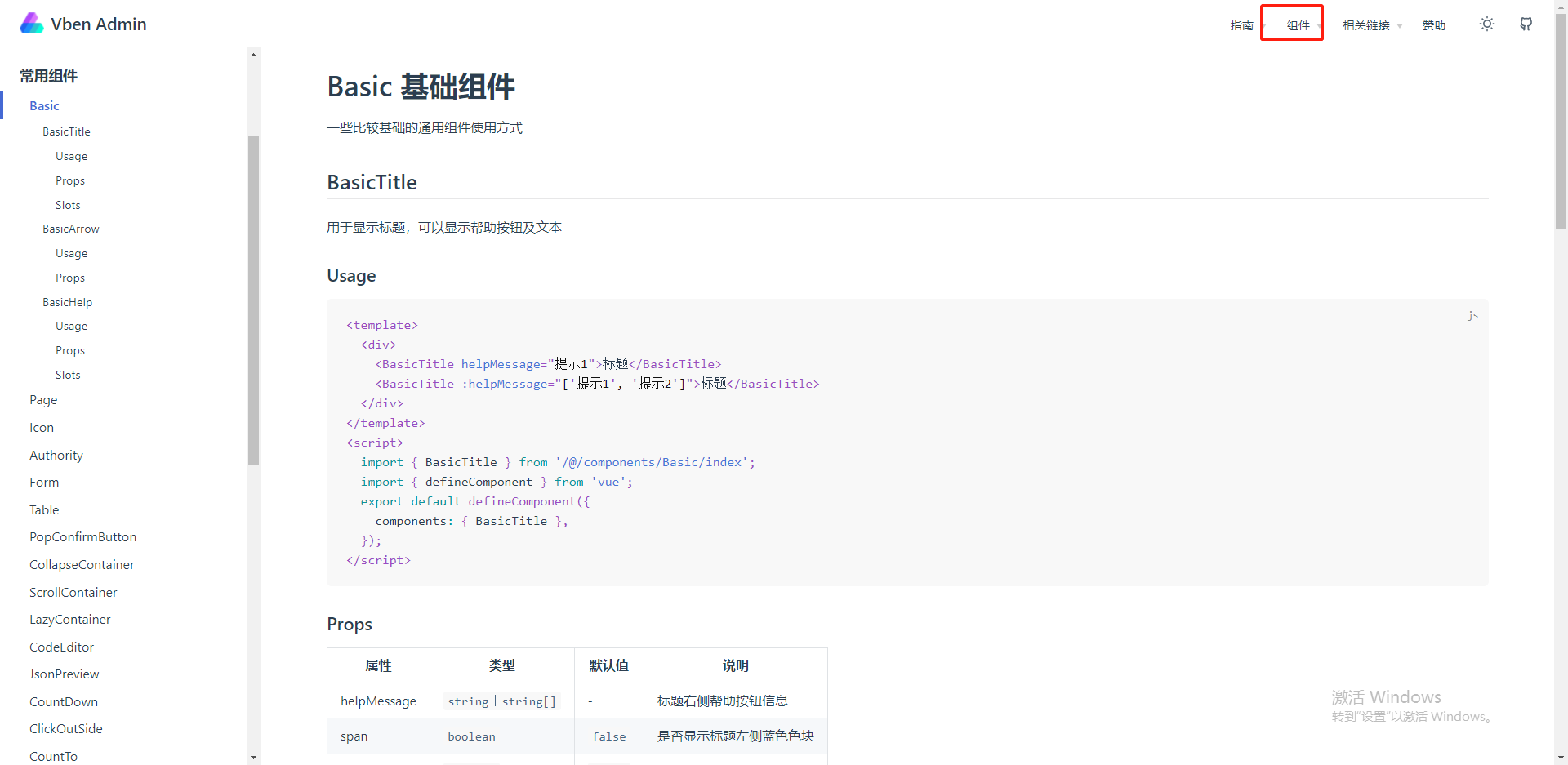Open Props under BasicHelp in sidebar
1568x765 pixels.
pos(70,350)
